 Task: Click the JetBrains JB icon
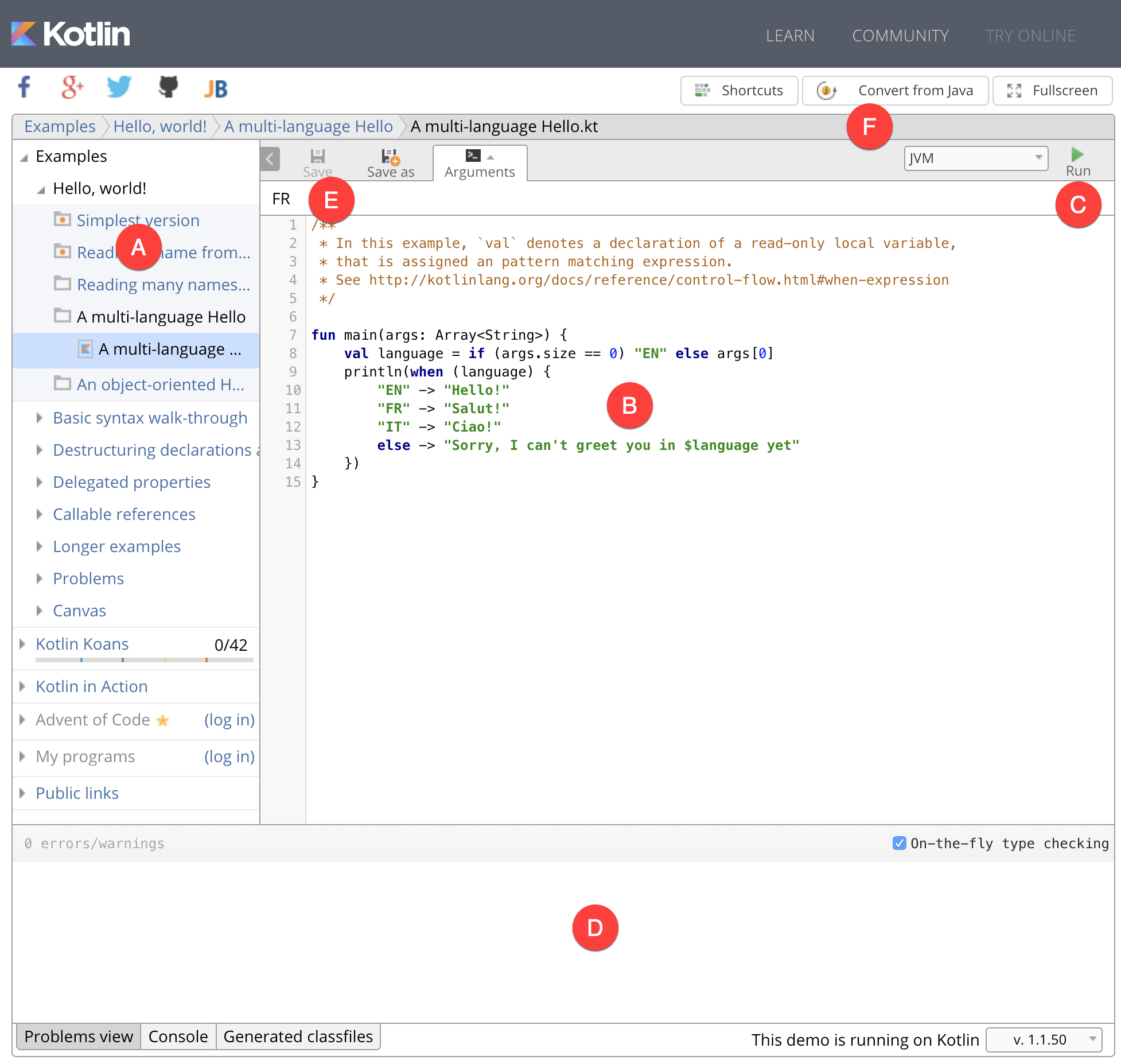216,88
